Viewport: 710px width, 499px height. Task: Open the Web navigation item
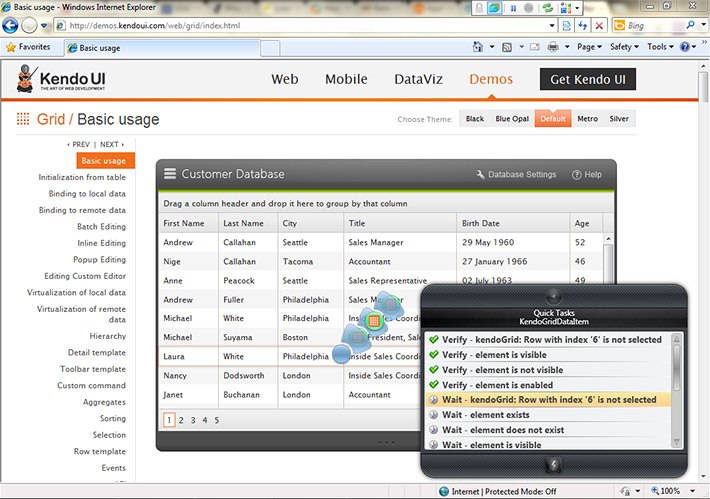point(285,79)
